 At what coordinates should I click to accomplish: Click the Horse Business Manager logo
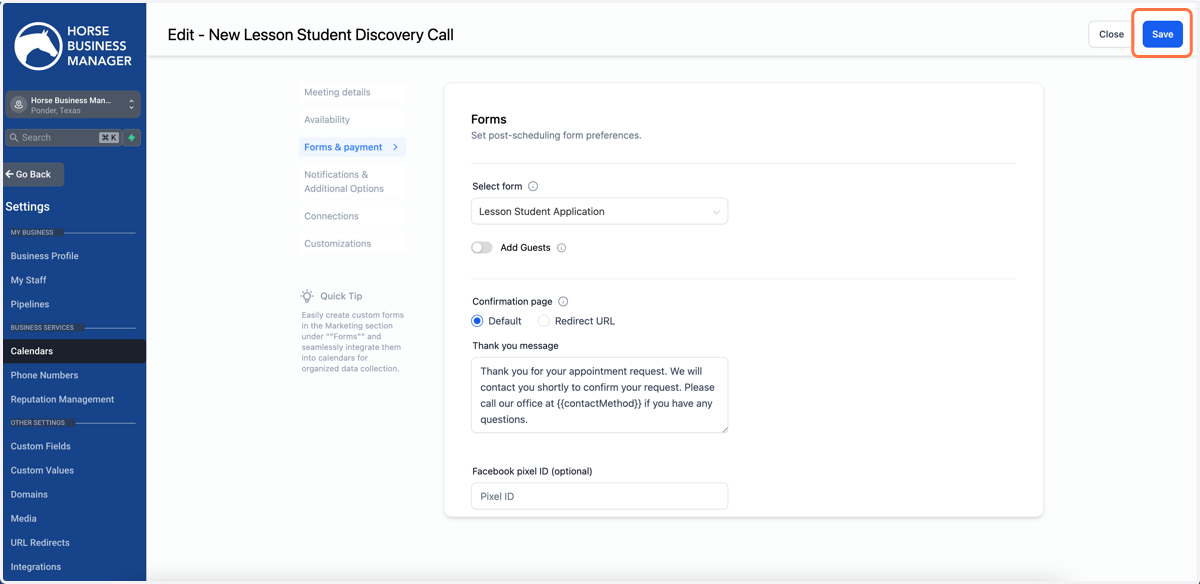[73, 46]
